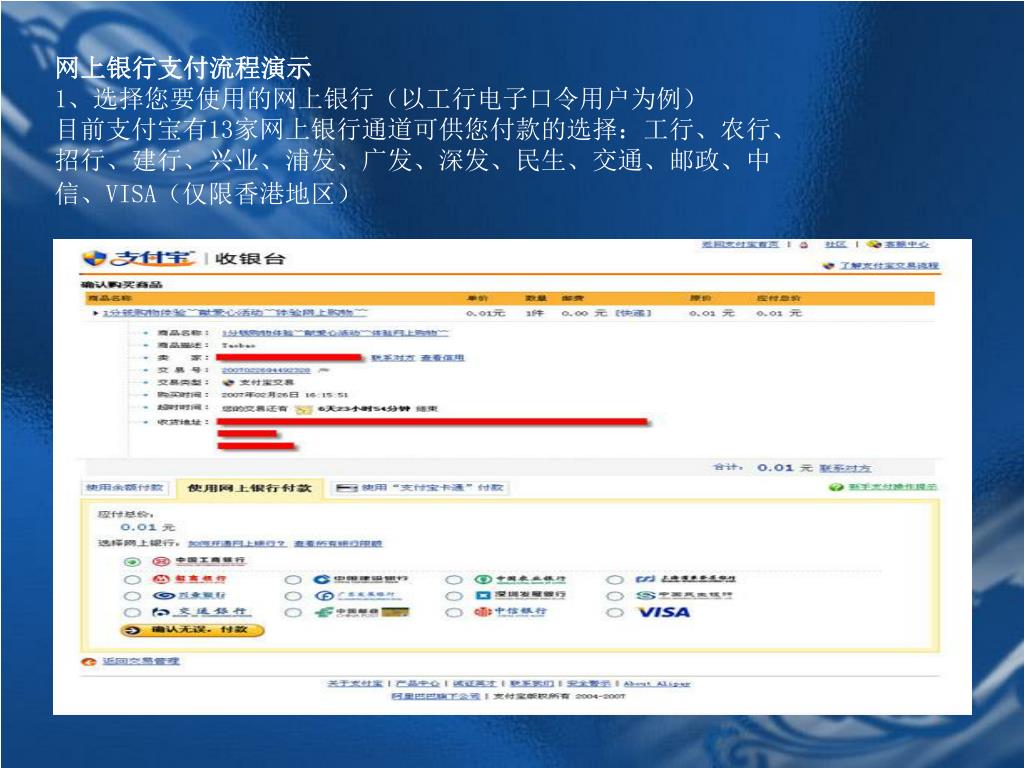The height and width of the screenshot is (768, 1024).
Task: Click the Bank of Communications 交通银行 logo
Action: click(200, 612)
